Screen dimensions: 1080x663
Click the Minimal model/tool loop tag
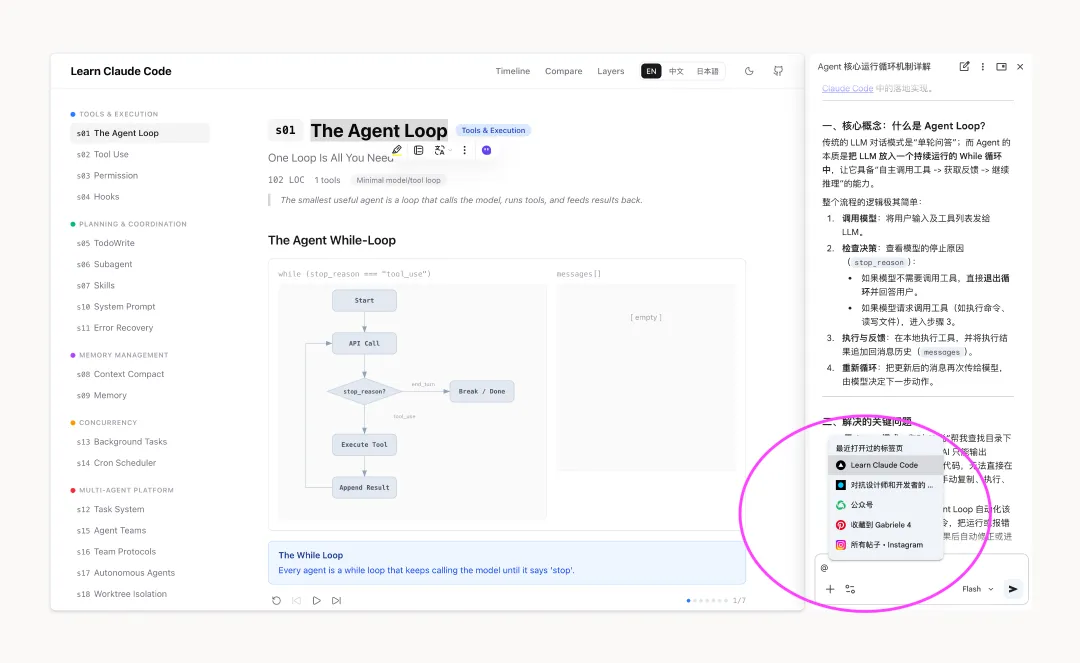(x=398, y=180)
